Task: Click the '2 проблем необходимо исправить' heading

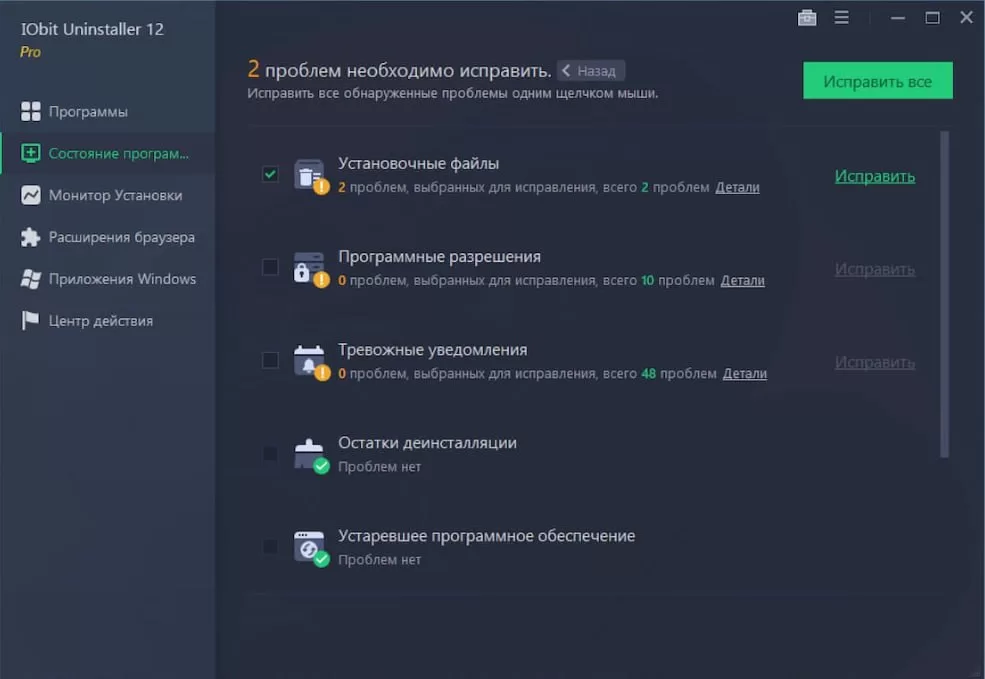Action: 399,70
